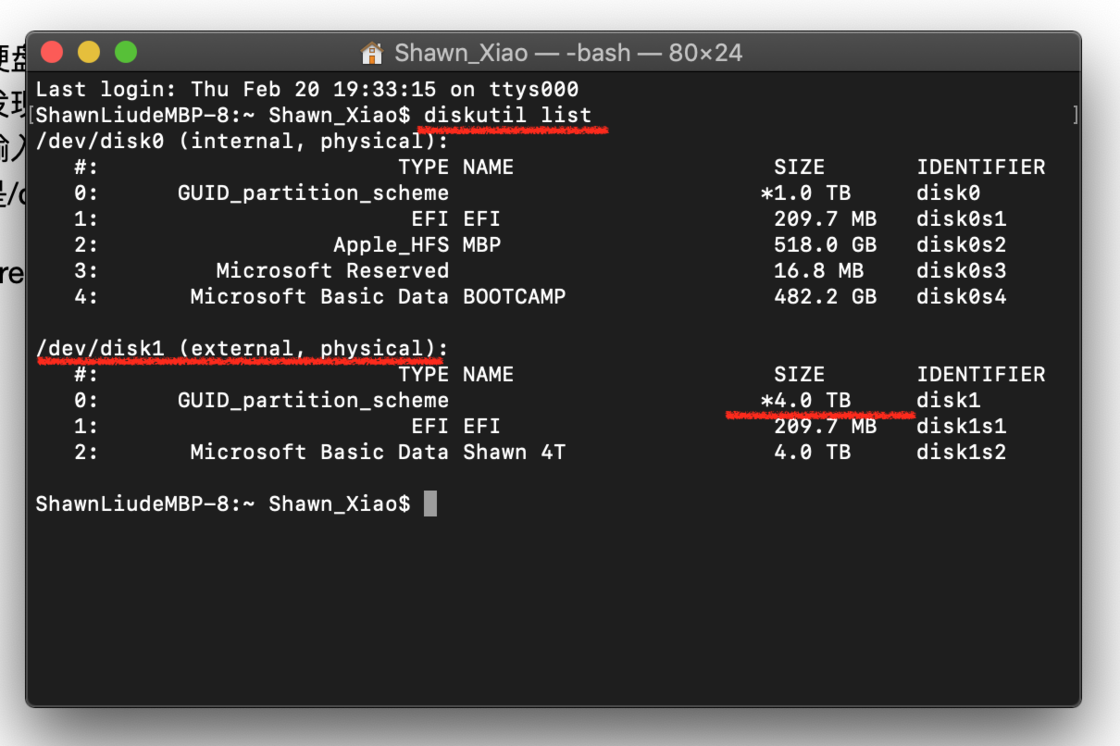Close the Terminal window with the red button
The image size is (1120, 746).
pos(52,52)
